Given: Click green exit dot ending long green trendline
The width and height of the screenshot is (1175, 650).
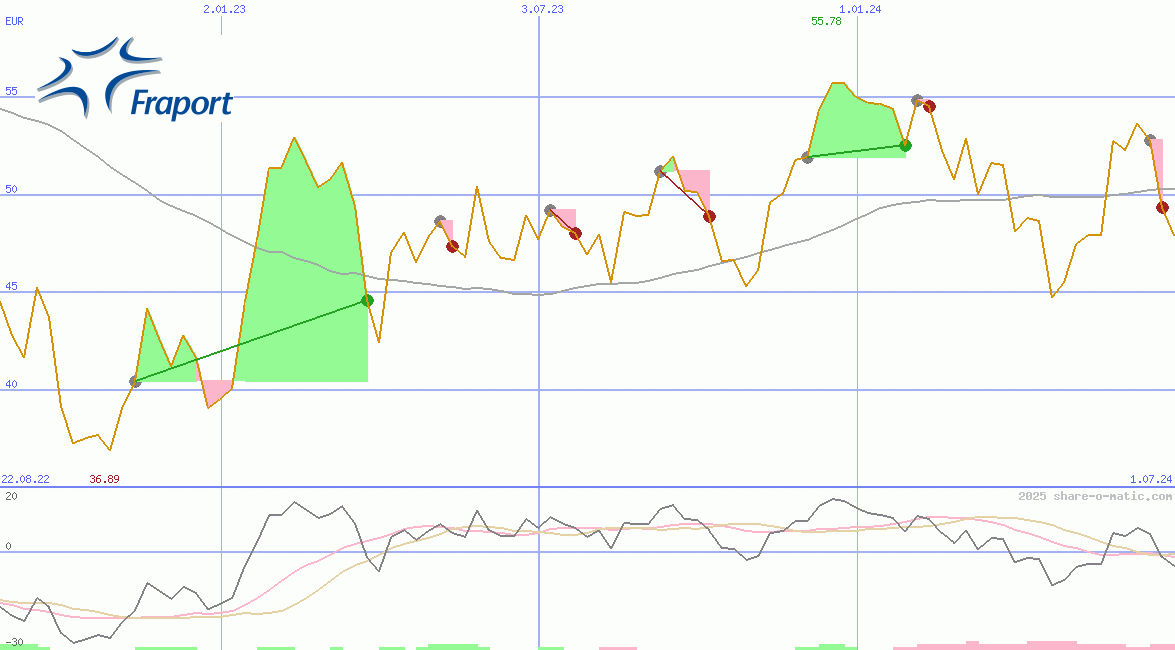Looking at the screenshot, I should point(367,301).
